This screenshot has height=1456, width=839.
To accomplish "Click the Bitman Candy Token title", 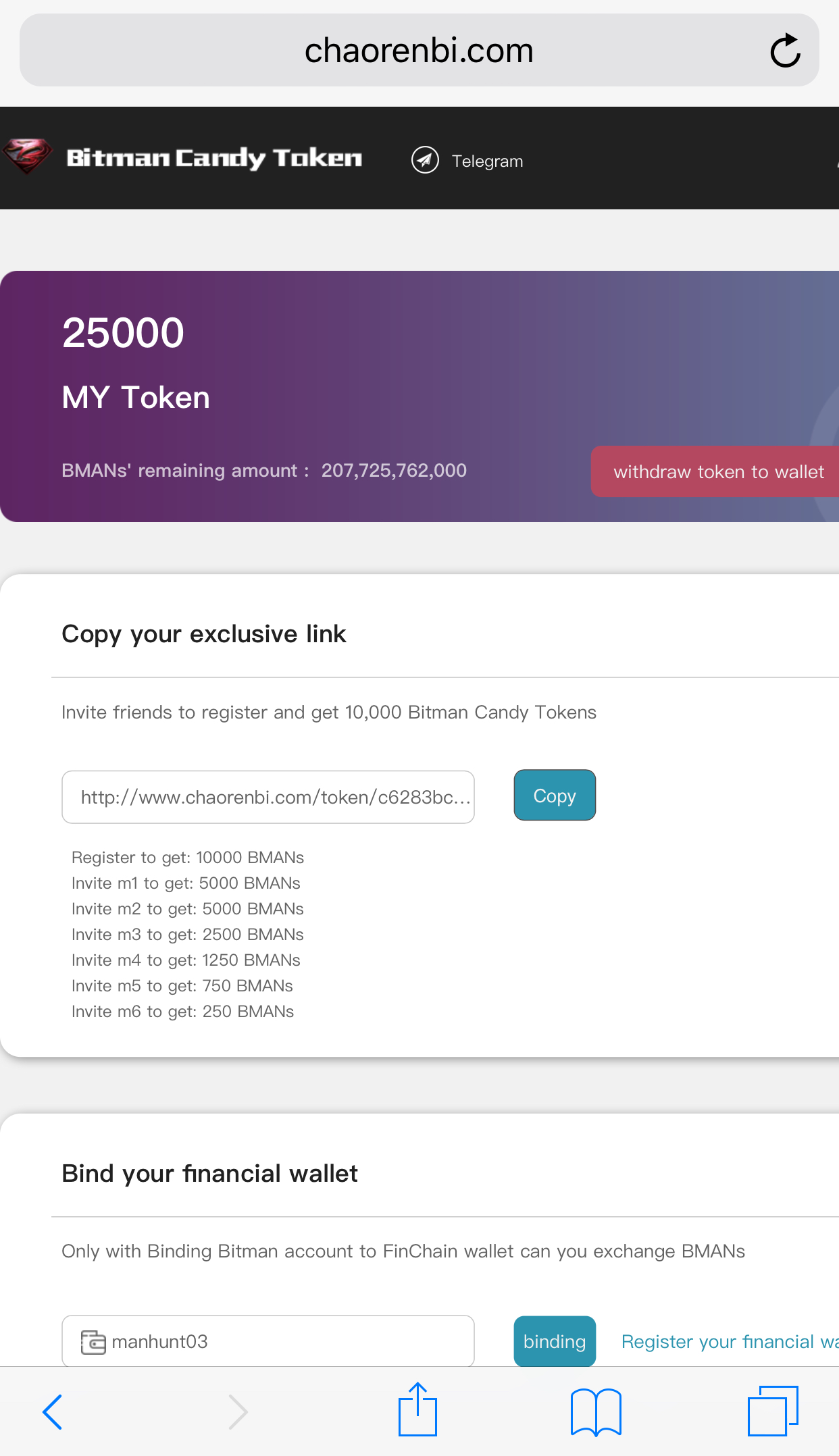I will (x=214, y=158).
